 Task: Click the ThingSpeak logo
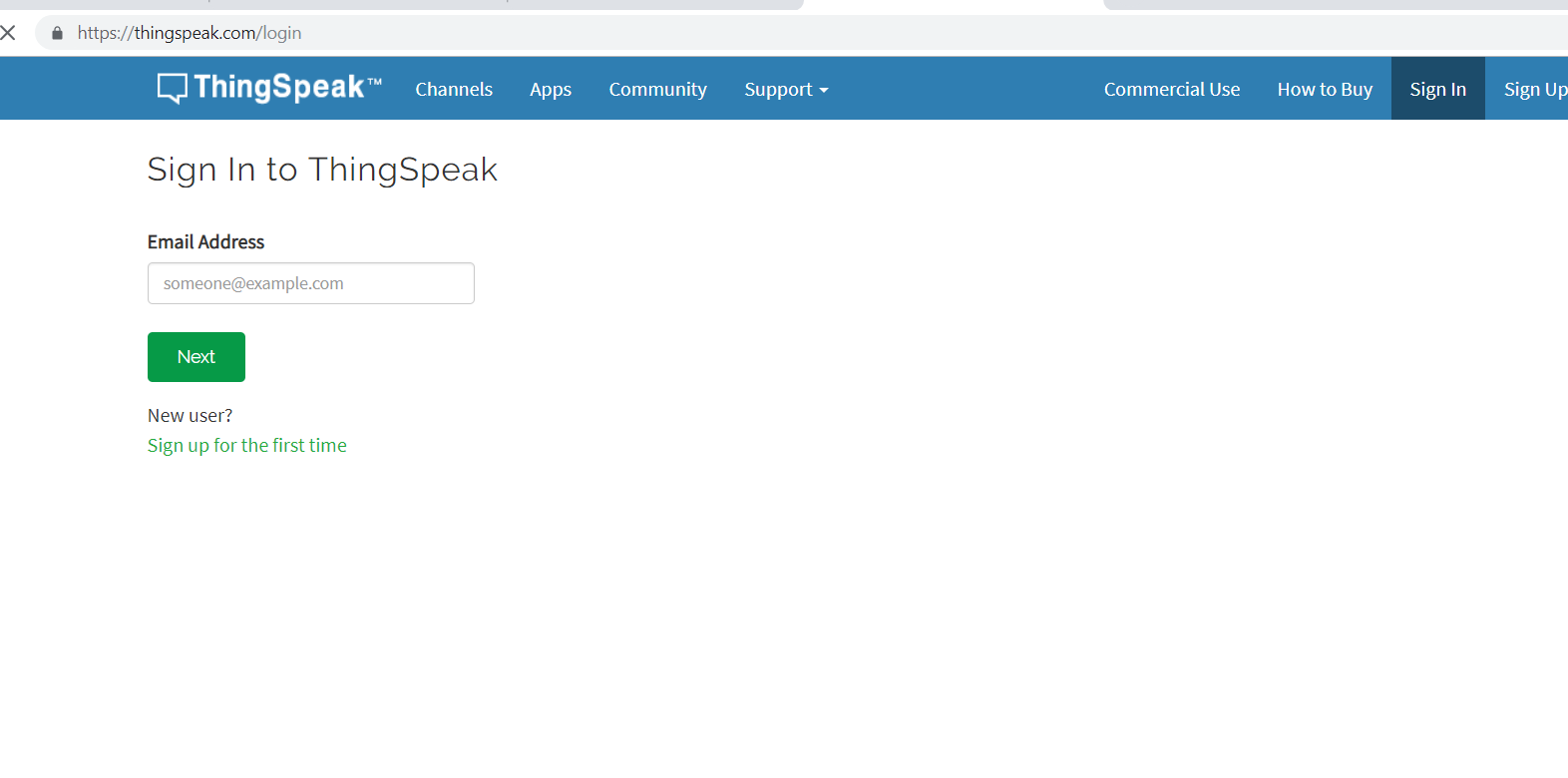pos(269,88)
